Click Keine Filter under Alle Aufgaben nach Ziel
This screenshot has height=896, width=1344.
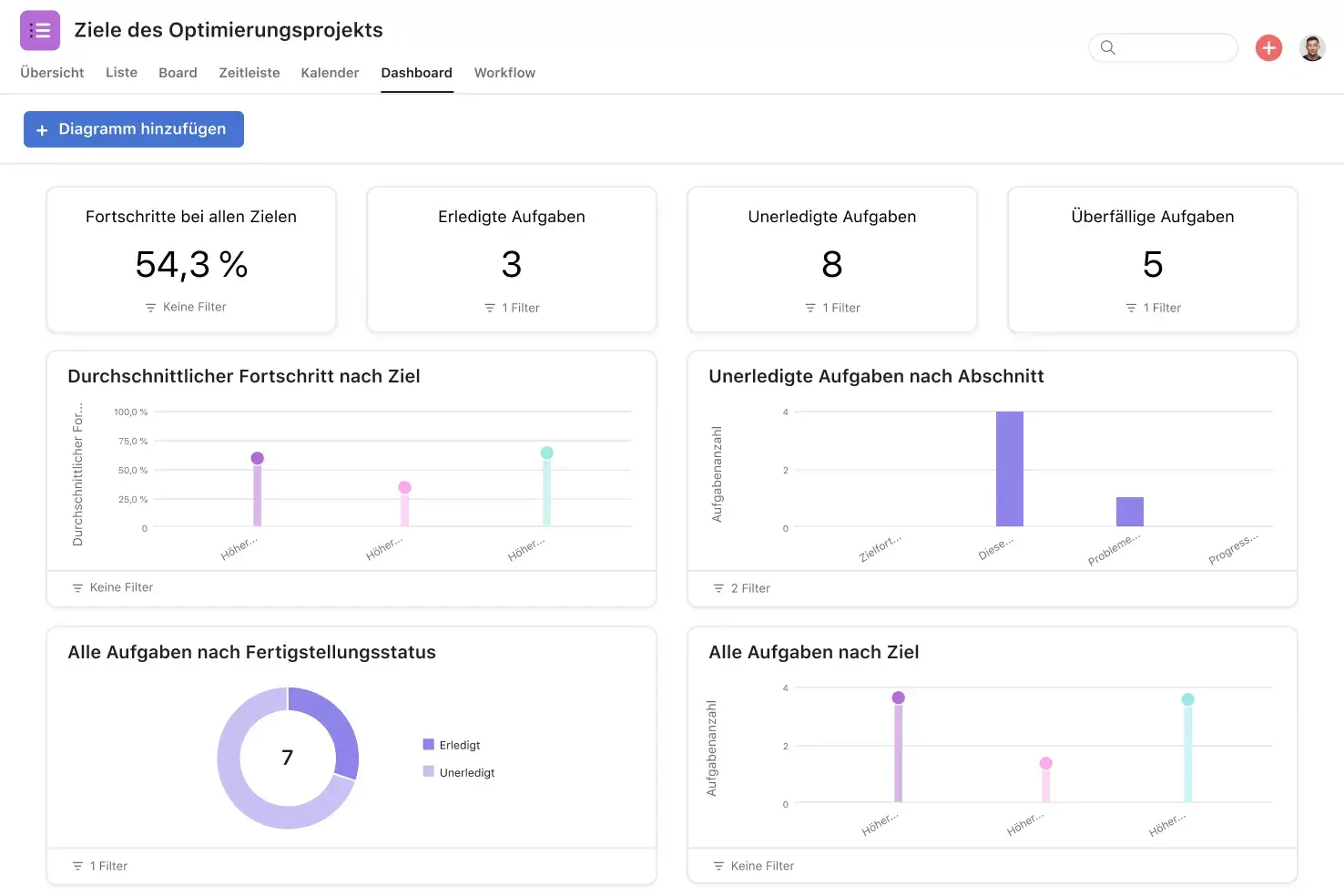762,867
